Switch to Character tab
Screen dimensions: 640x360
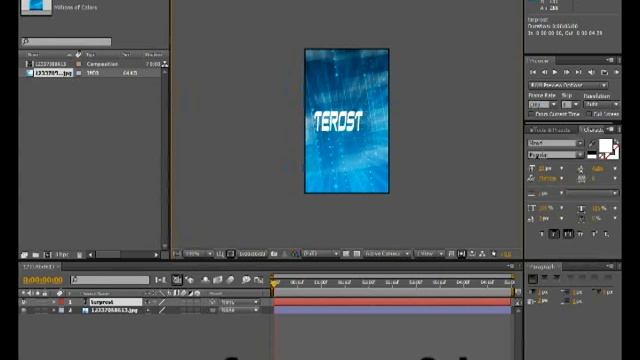click(593, 130)
